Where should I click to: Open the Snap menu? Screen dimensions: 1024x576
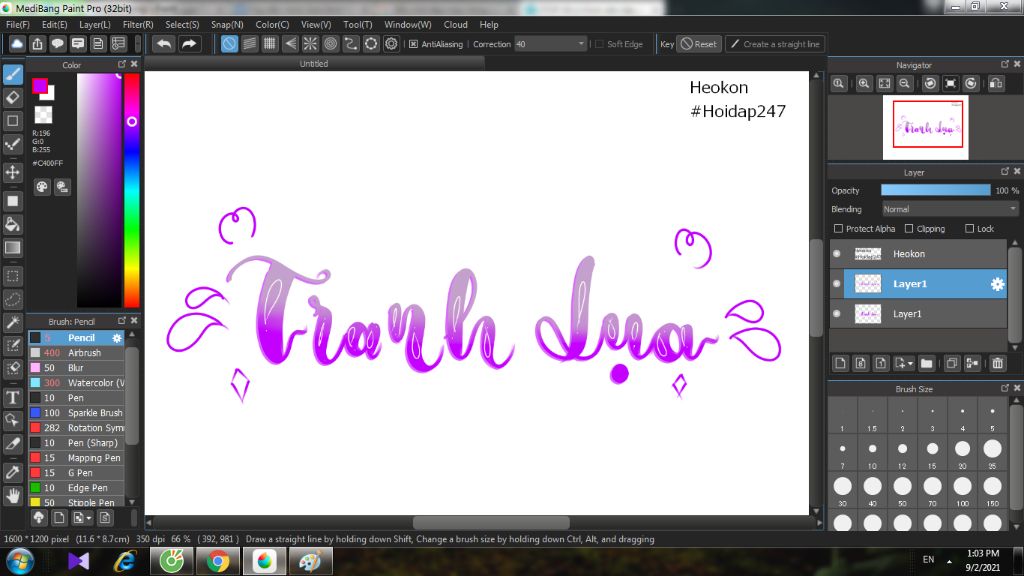point(227,24)
